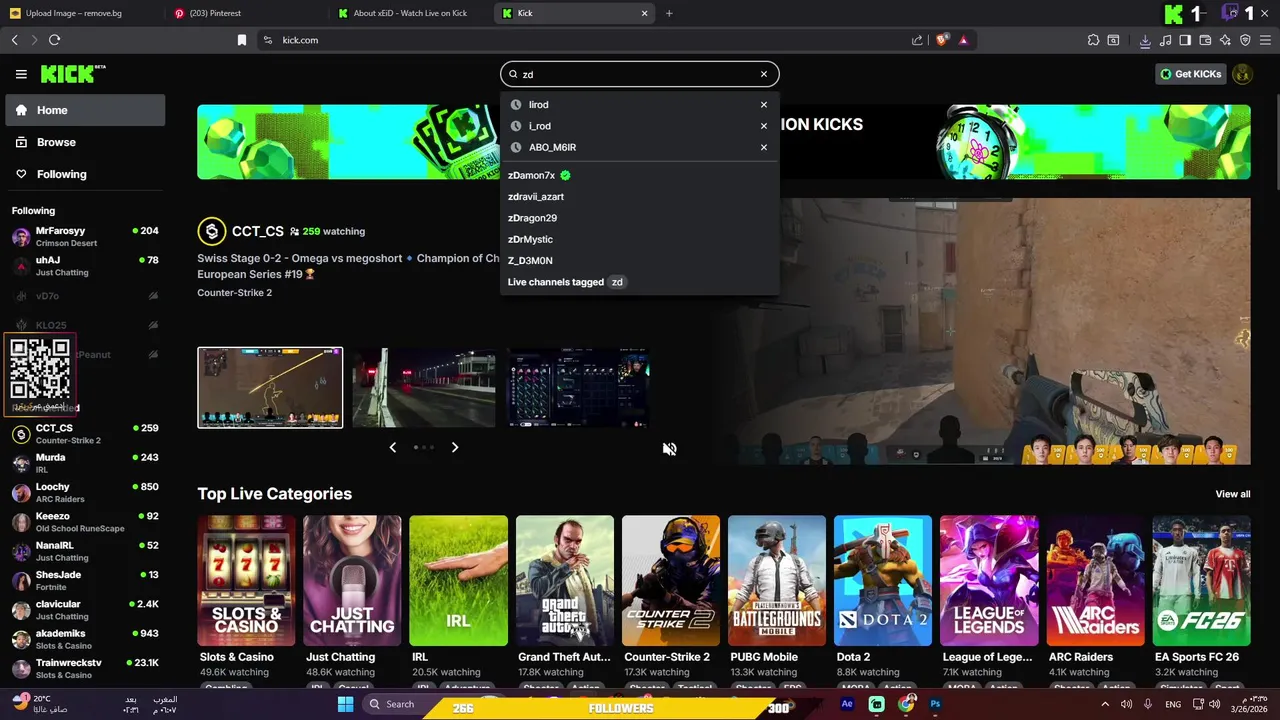Image resolution: width=1280 pixels, height=720 pixels.
Task: Show next featured stream with right arrow
Action: [454, 447]
